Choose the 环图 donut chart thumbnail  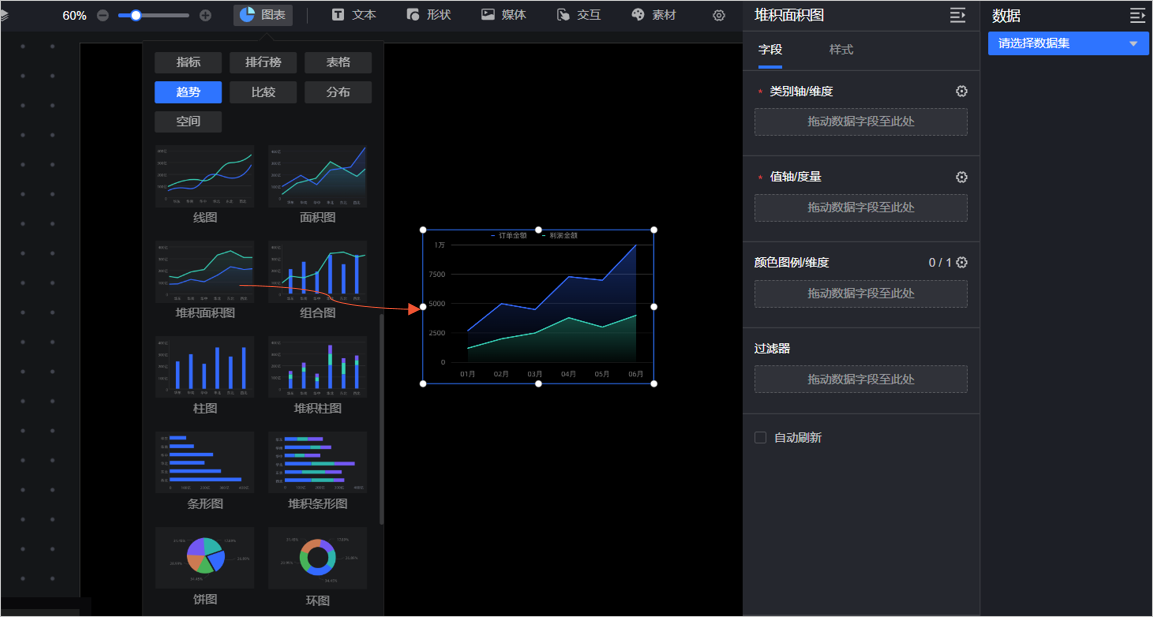318,557
